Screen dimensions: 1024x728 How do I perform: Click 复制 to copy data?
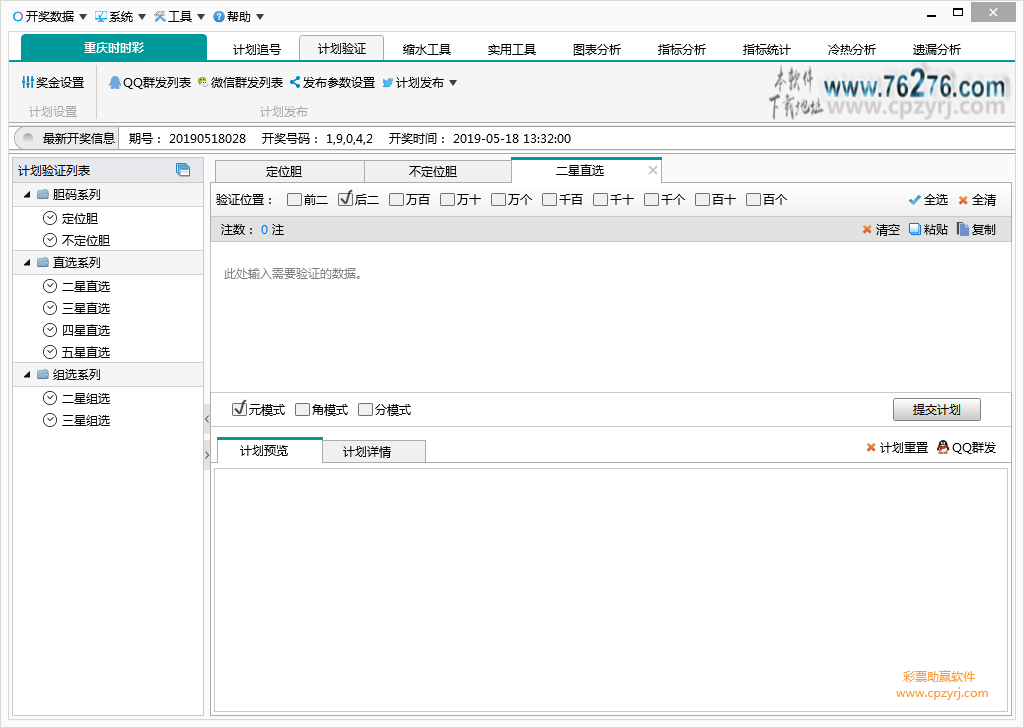pyautogui.click(x=976, y=230)
